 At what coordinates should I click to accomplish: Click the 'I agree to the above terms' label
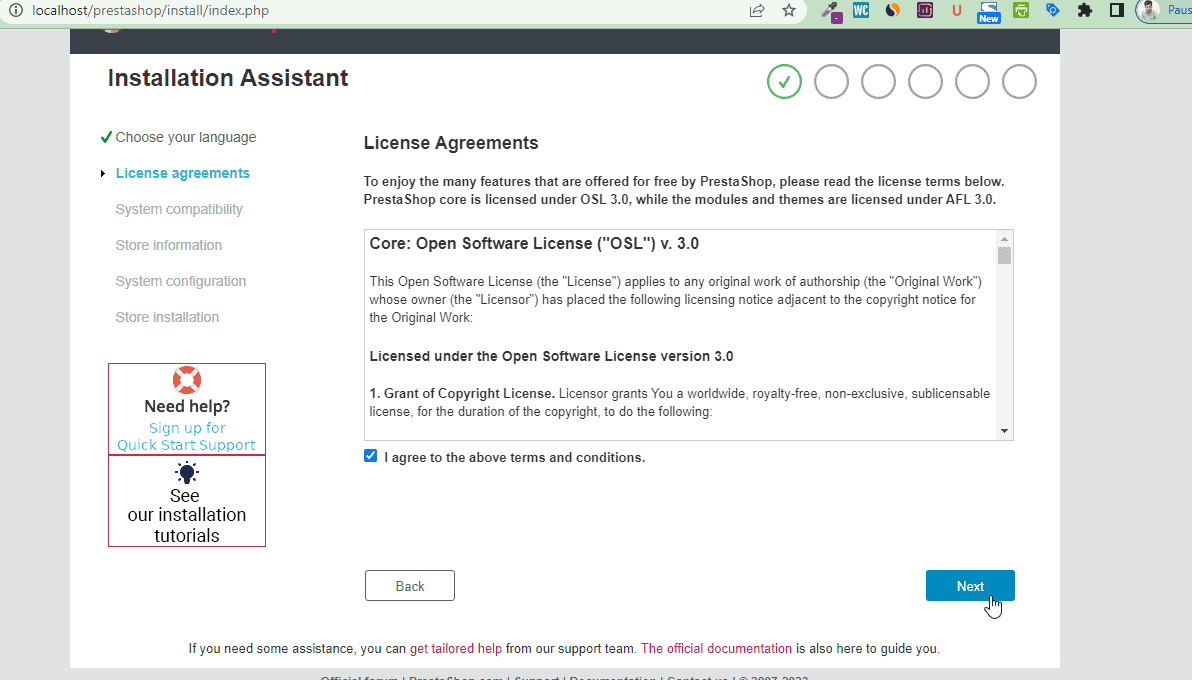[x=515, y=457]
